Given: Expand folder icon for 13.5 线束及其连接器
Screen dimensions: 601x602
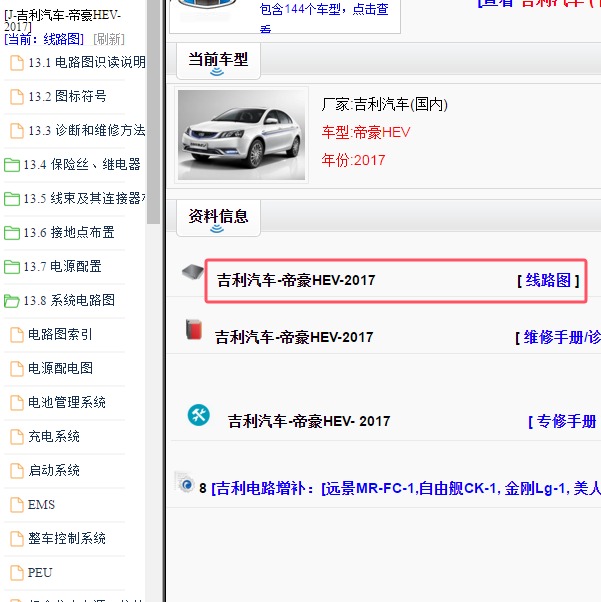Looking at the screenshot, I should (12, 199).
